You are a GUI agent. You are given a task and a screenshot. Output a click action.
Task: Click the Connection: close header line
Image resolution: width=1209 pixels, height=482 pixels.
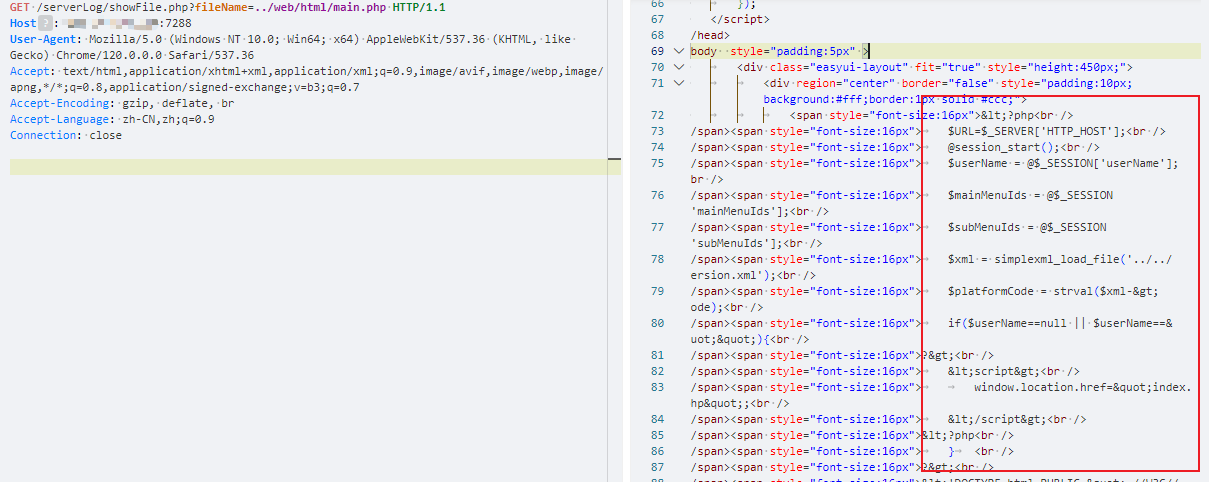[x=66, y=135]
